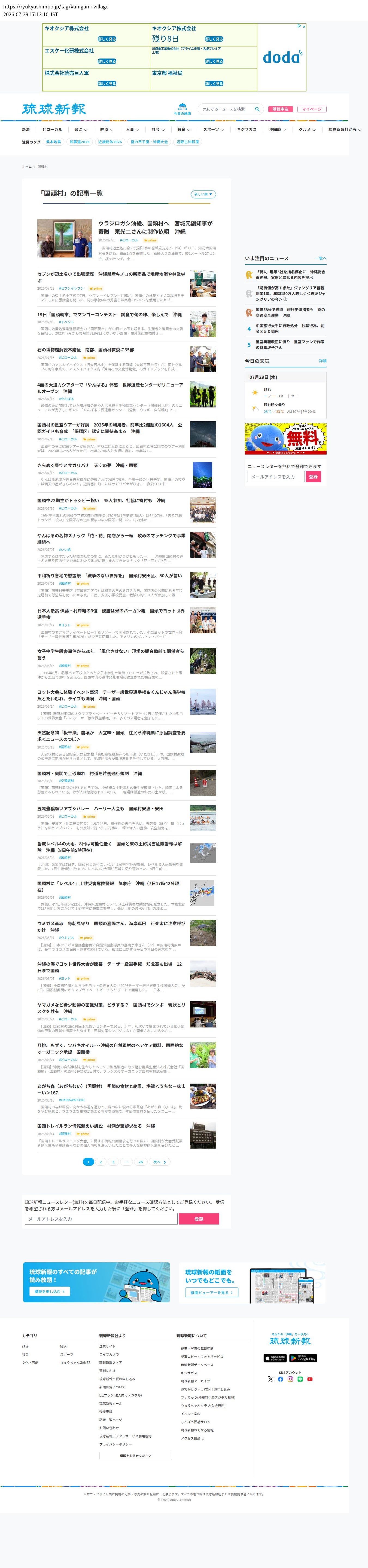Go to pagination page 3
The image size is (368, 1568).
pos(113,1162)
